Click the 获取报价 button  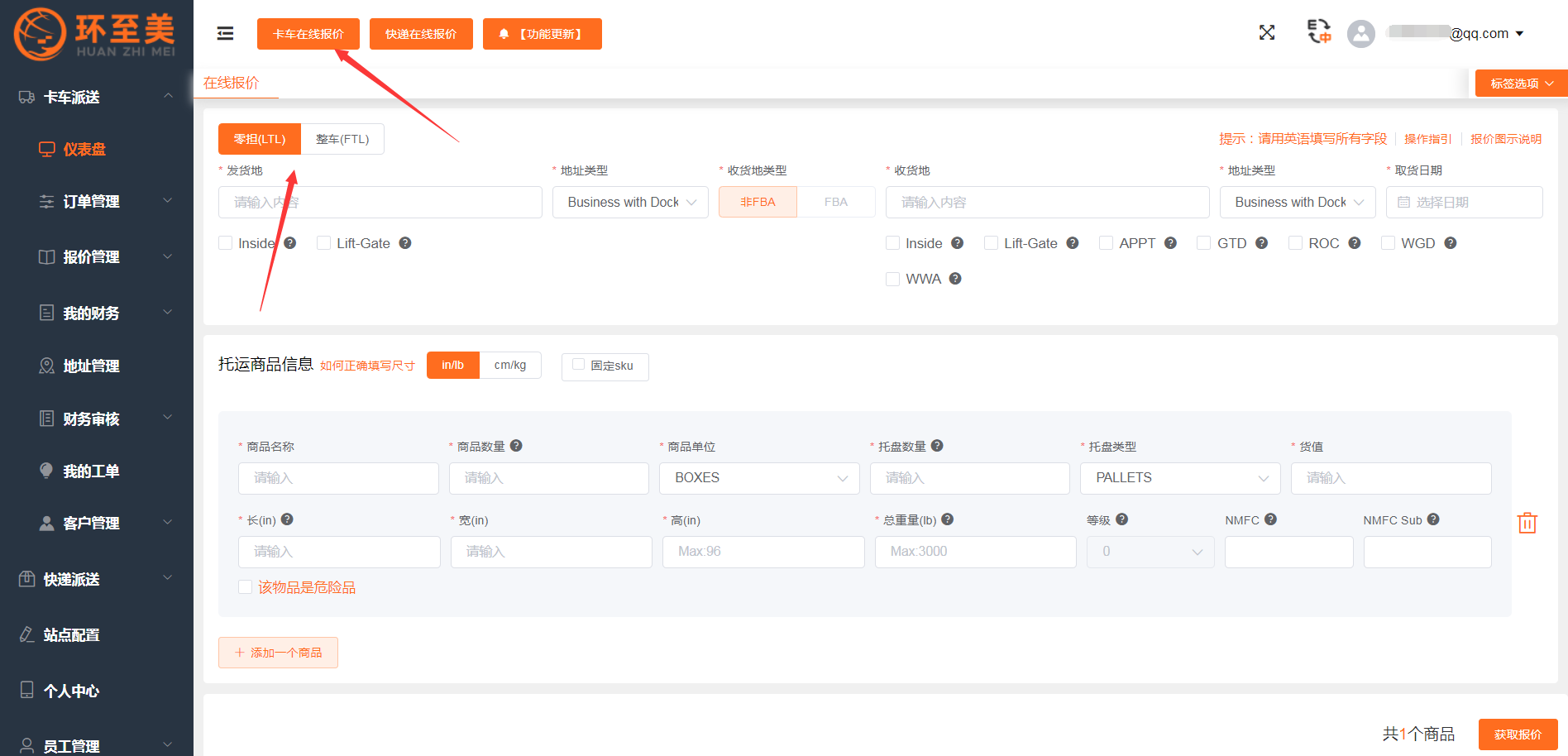point(1518,734)
